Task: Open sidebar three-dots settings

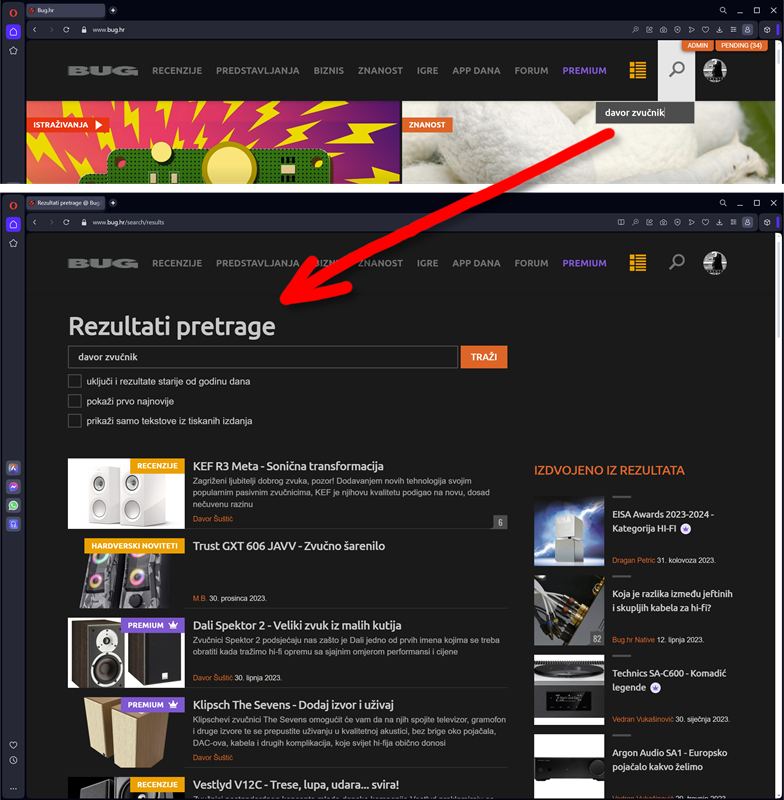Action: point(13,789)
